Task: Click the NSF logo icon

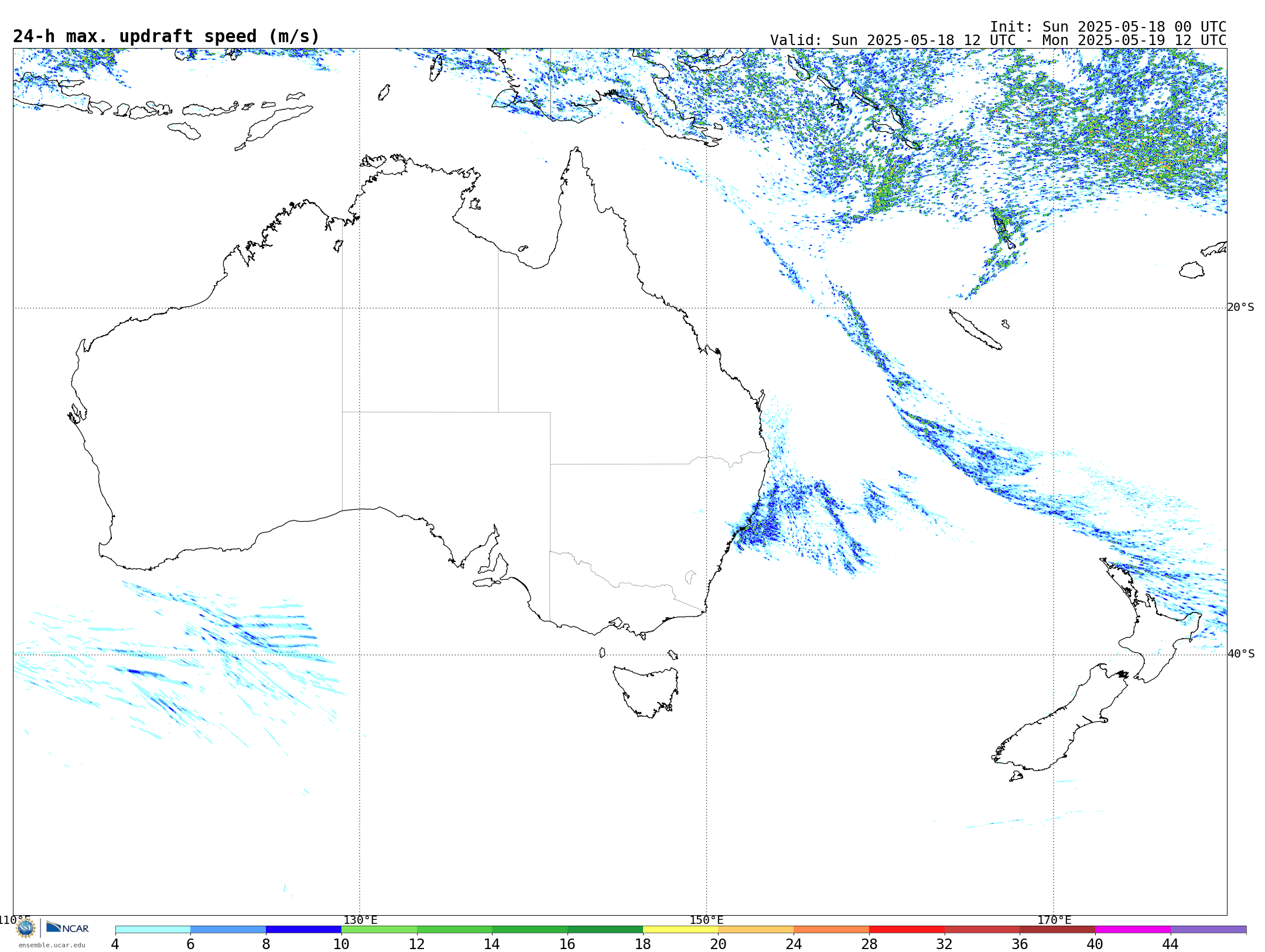Action: click(26, 928)
